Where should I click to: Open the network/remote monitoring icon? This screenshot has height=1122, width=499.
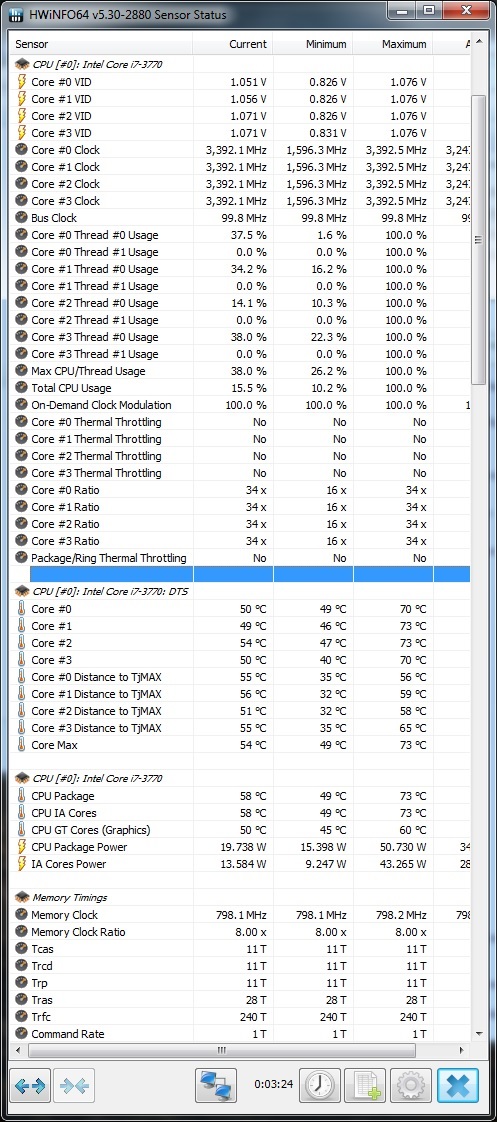[215, 1085]
